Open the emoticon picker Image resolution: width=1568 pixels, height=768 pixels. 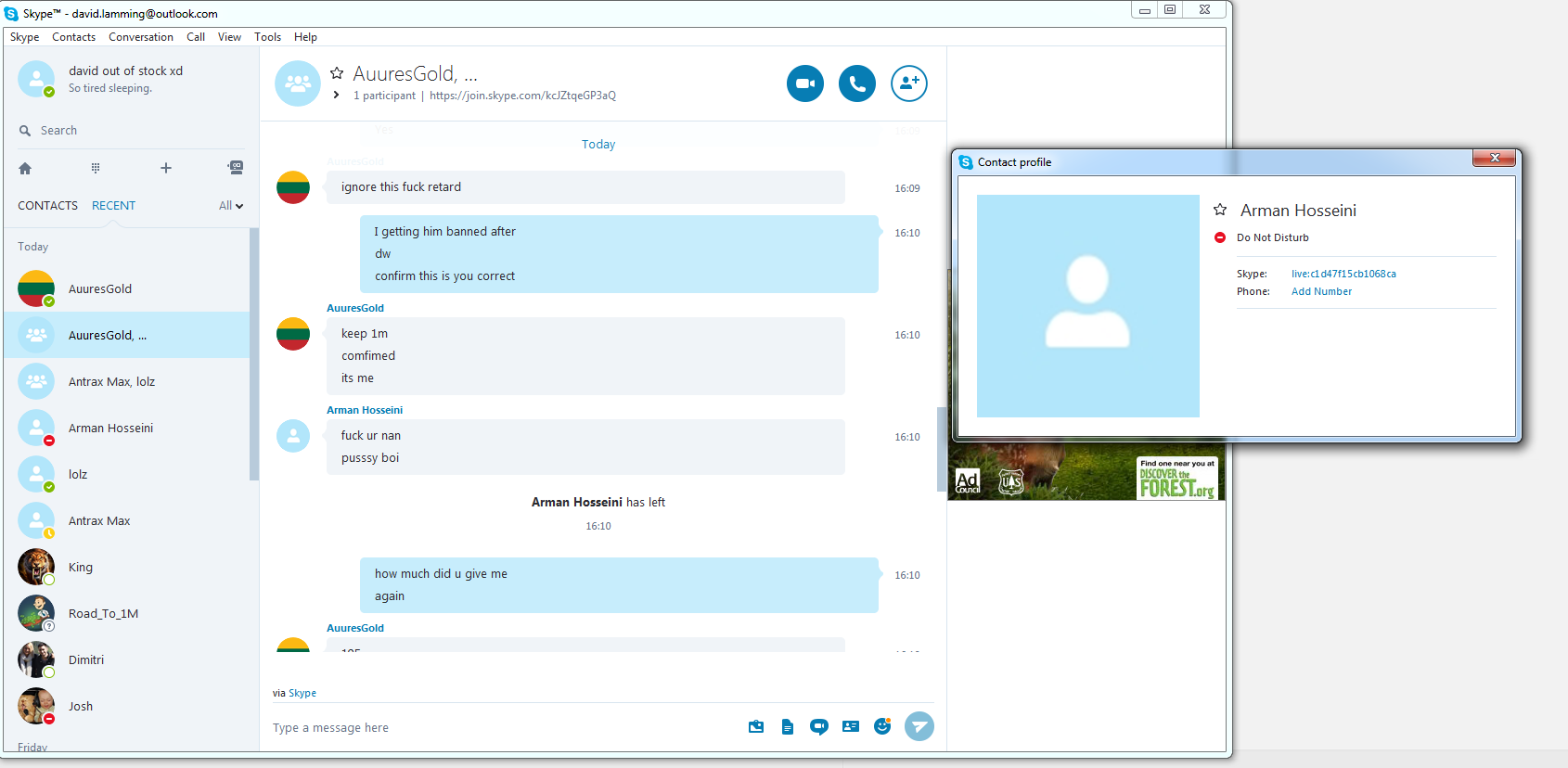882,726
